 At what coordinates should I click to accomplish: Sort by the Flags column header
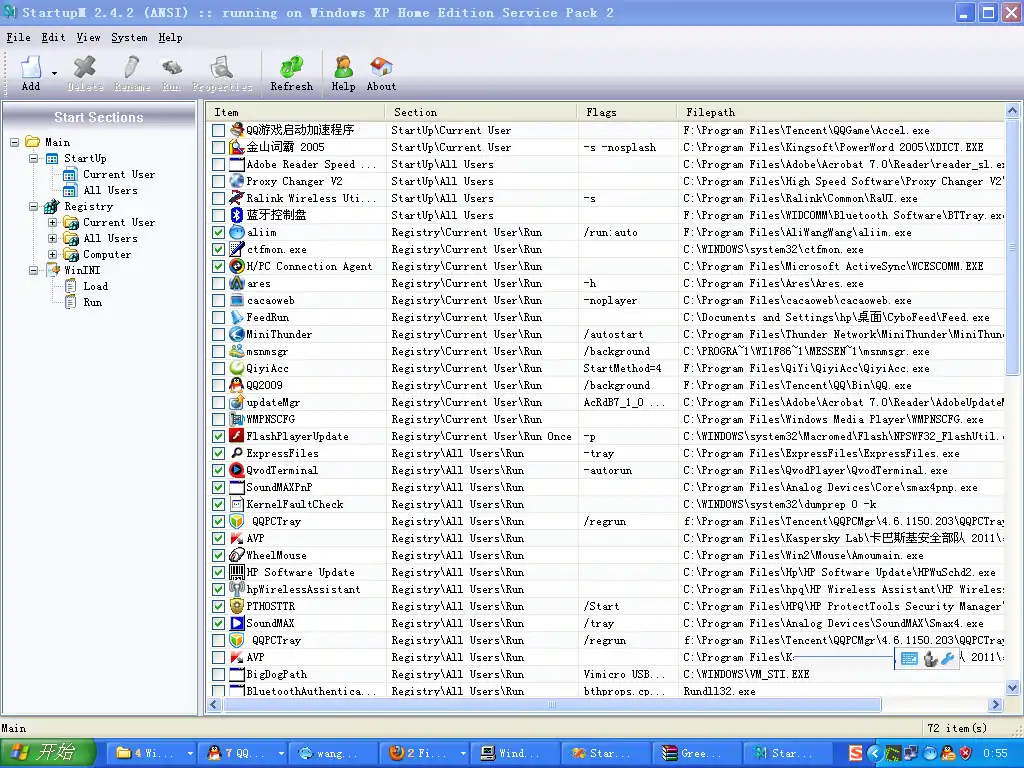pyautogui.click(x=628, y=112)
